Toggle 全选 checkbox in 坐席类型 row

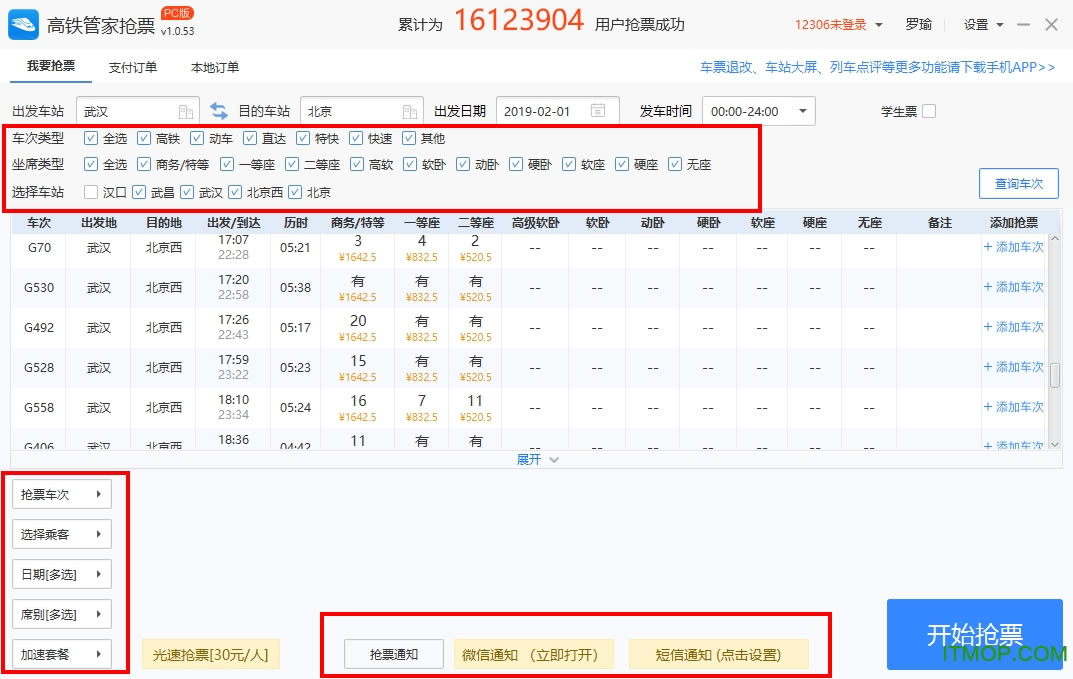coord(90,164)
